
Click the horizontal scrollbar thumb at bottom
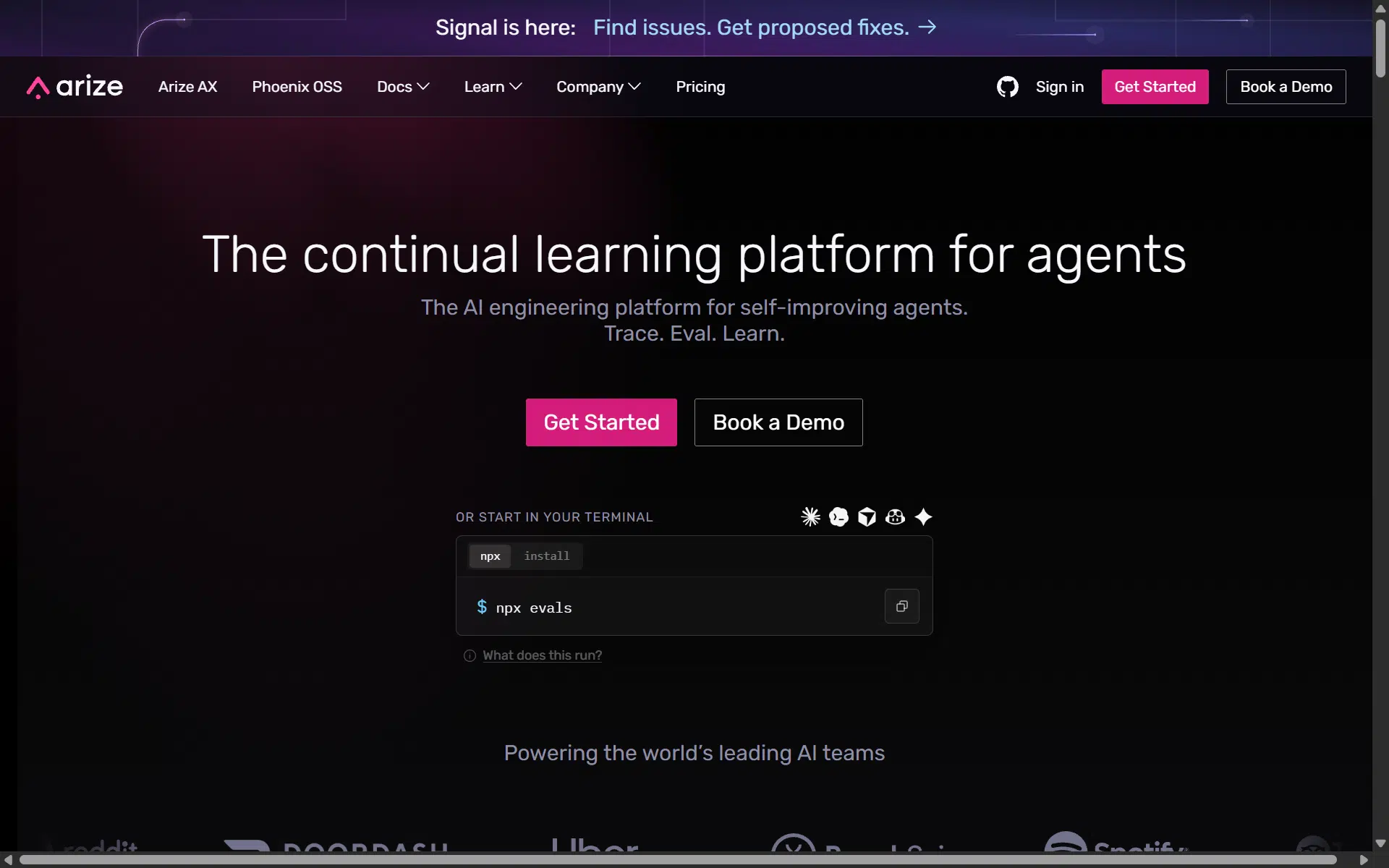click(x=678, y=860)
